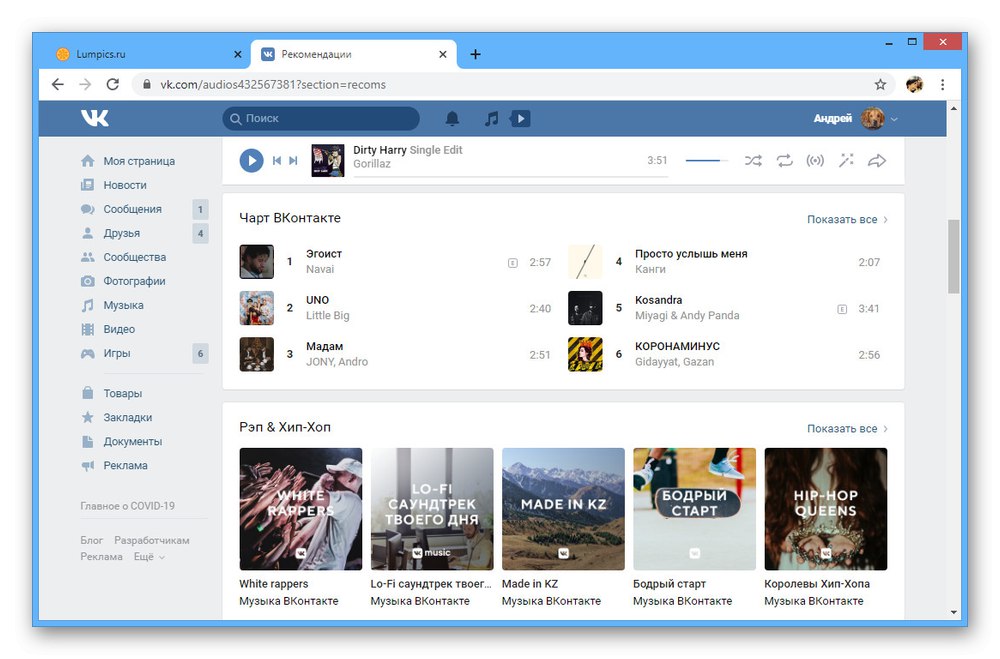Open Королевы Хип-Хопа playlist cover

(x=826, y=509)
